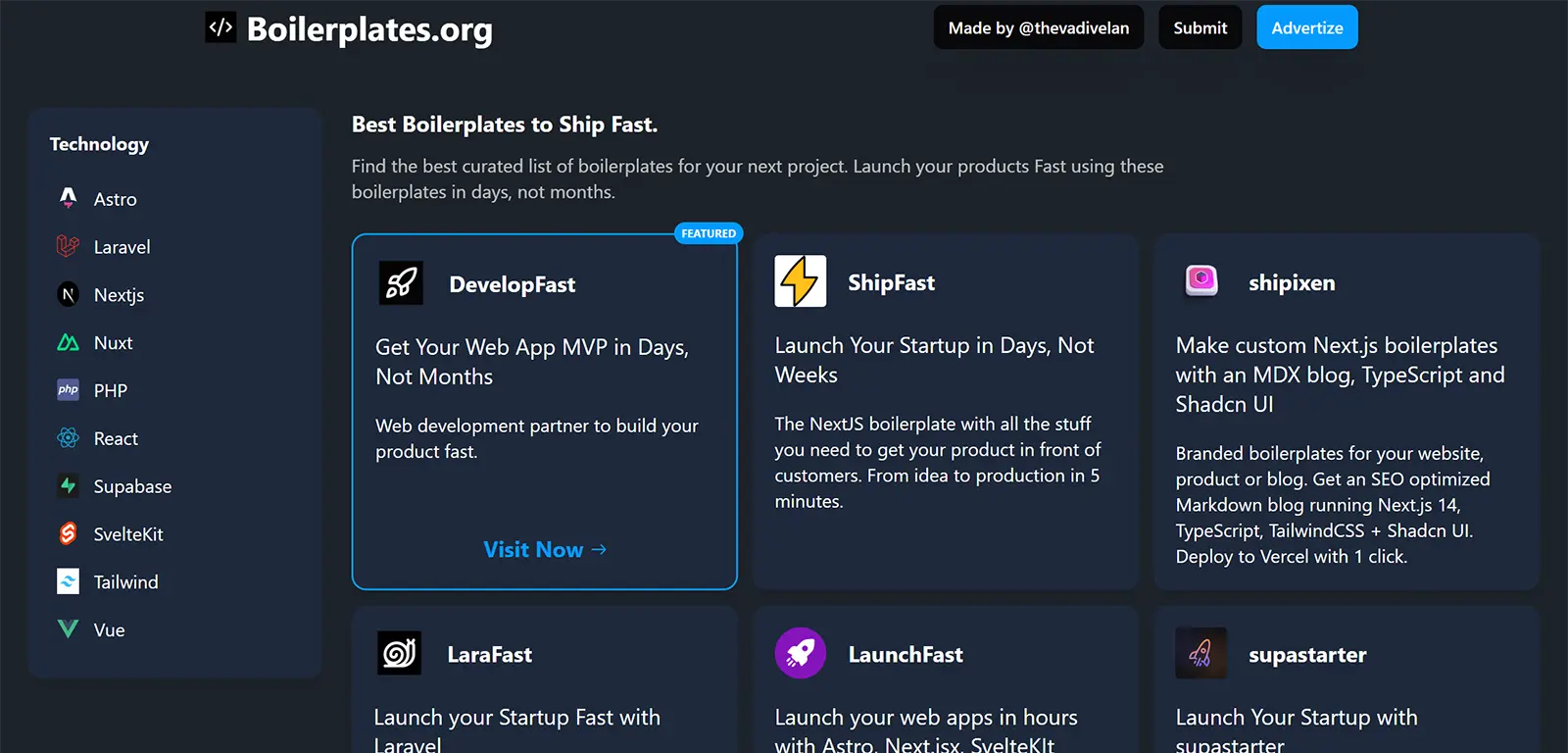Open the shipixen card title
The width and height of the screenshot is (1568, 753).
click(x=1292, y=282)
